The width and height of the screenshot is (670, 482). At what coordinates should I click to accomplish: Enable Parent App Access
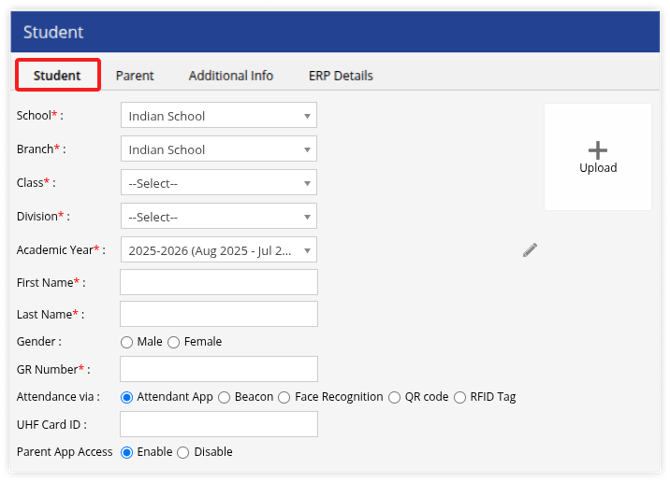[127, 452]
